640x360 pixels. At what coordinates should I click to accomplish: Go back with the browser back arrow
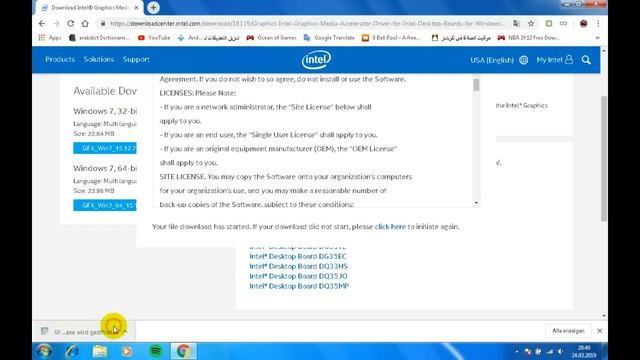[42, 24]
